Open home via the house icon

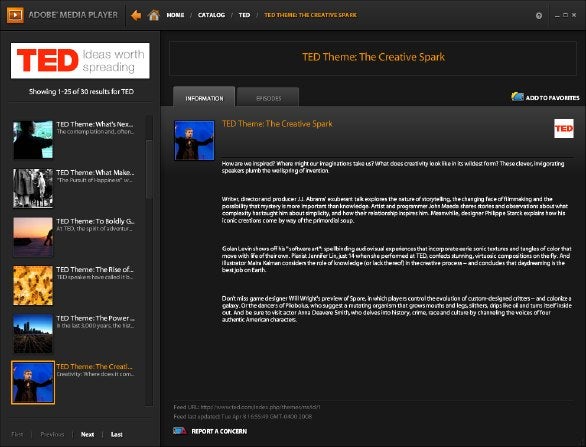tap(154, 15)
